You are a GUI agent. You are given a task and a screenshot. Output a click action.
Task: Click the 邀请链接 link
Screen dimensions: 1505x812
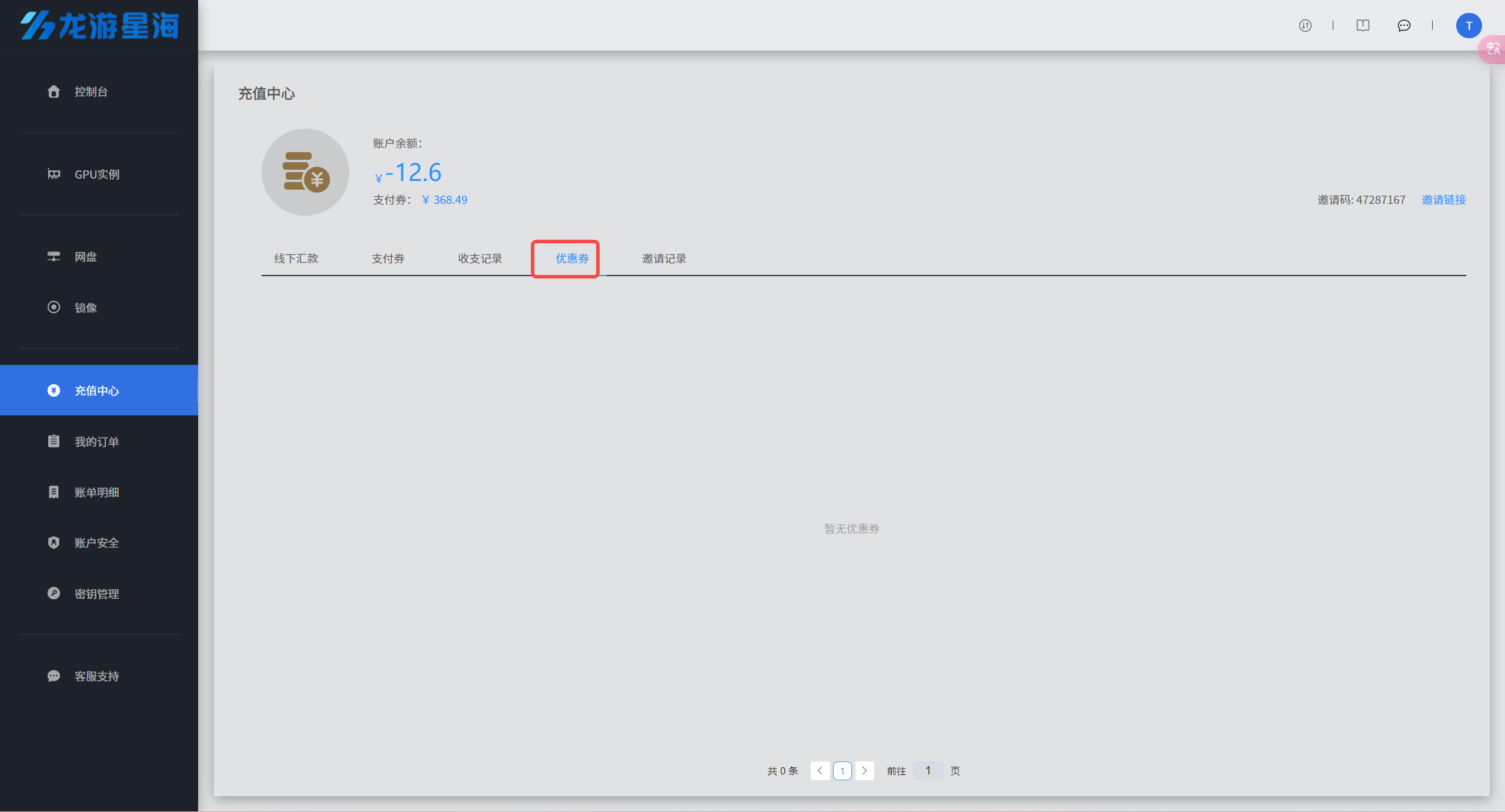1443,200
